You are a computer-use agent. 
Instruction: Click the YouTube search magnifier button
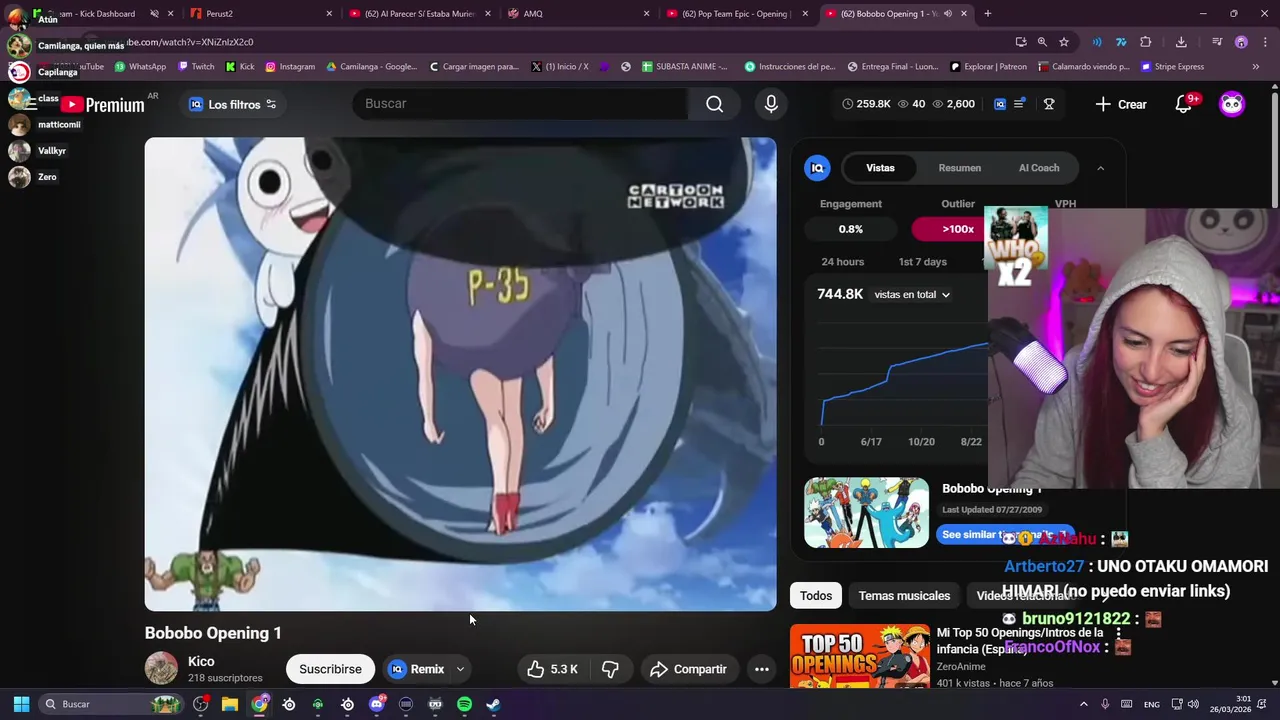tap(714, 104)
